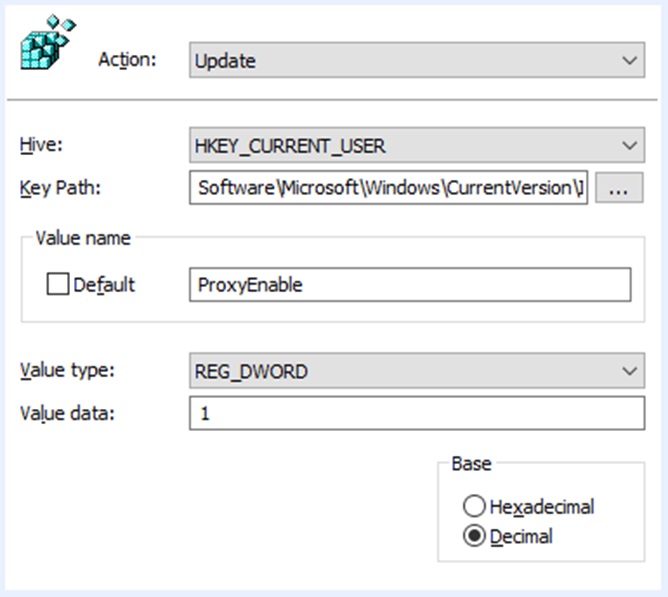Click the Value data: label

click(x=68, y=412)
